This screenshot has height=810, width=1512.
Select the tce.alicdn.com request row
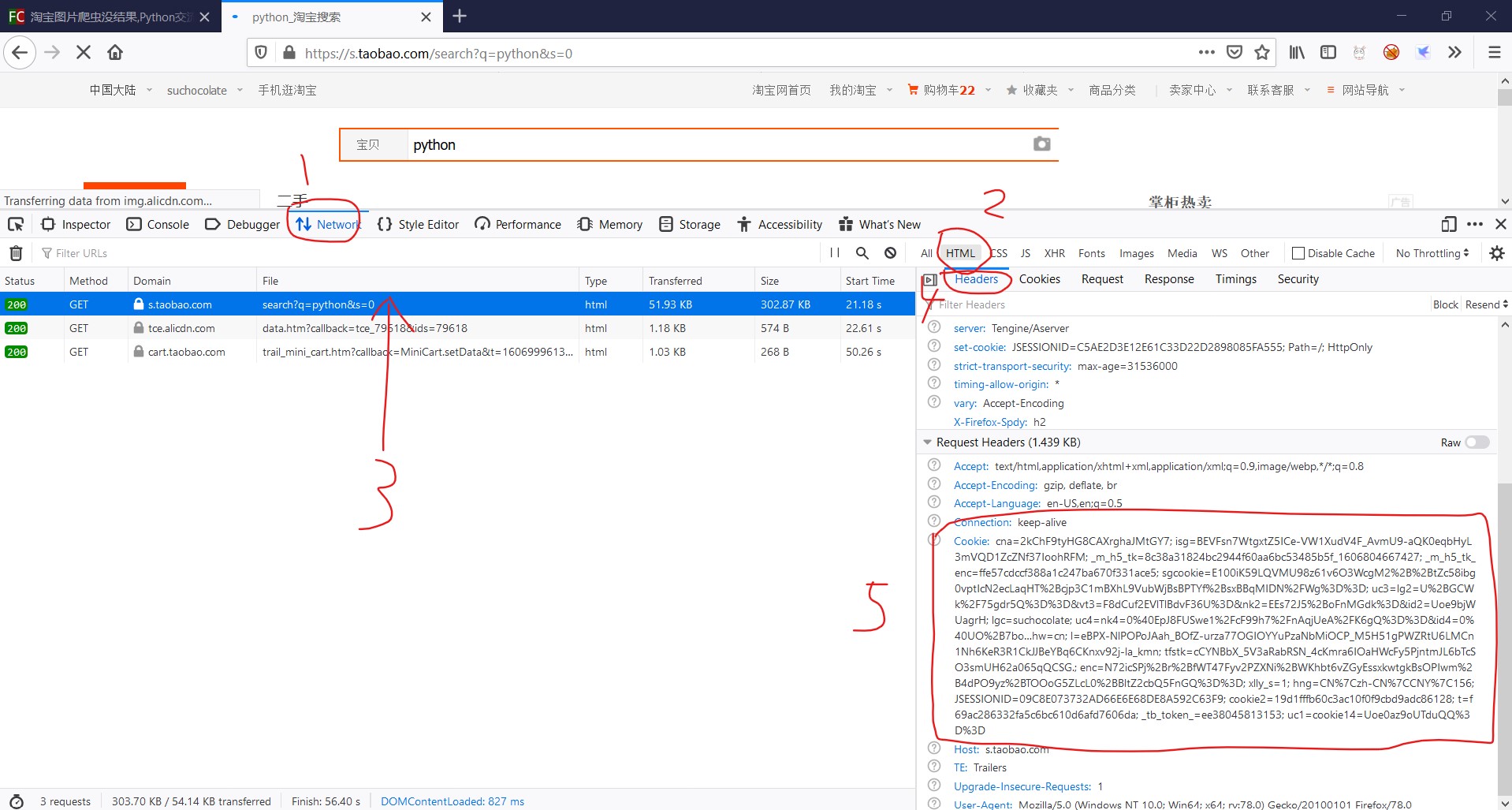(457, 328)
